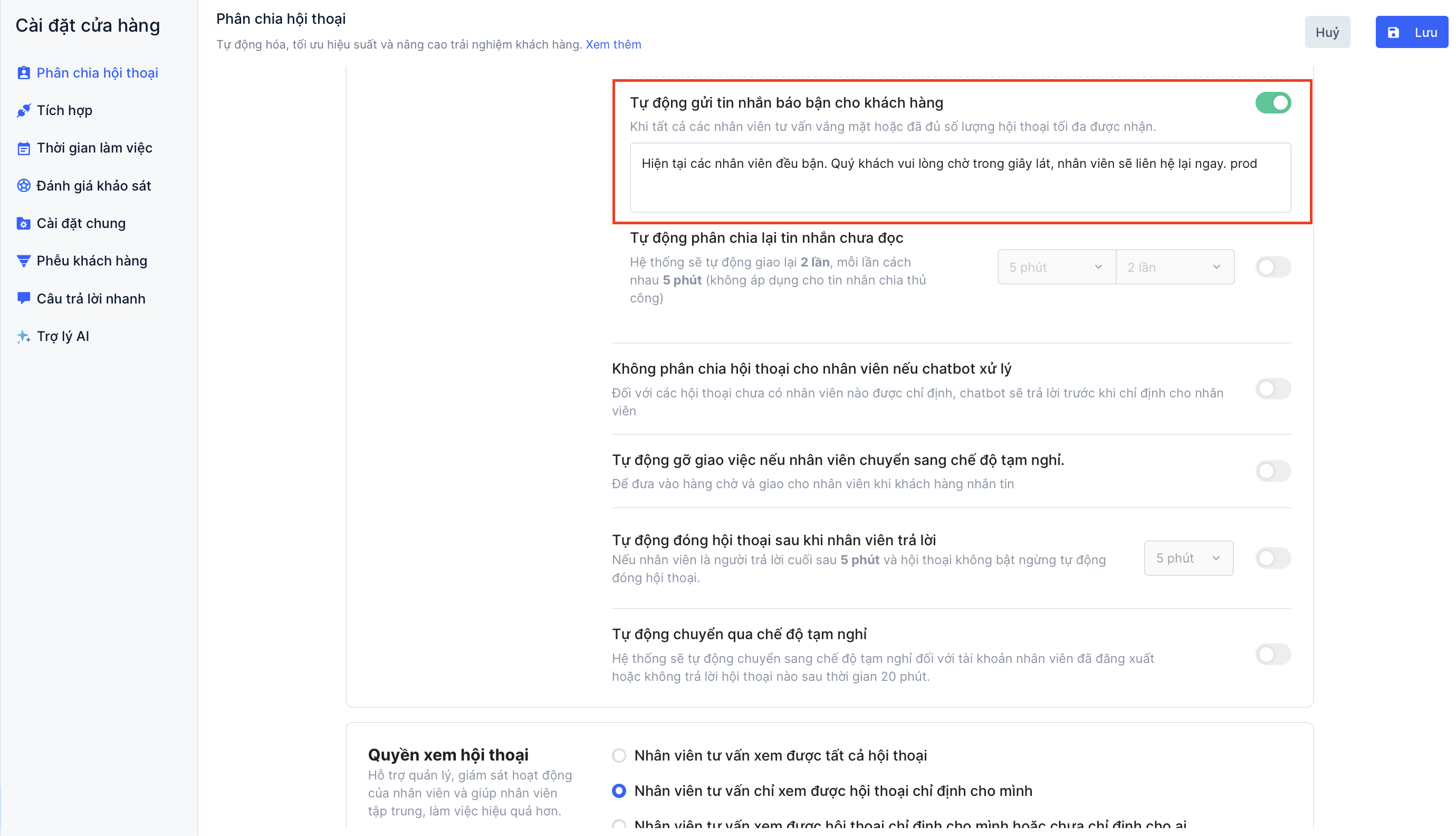This screenshot has width=1456, height=836.
Task: Select the view all conversations radio option
Action: (619, 755)
